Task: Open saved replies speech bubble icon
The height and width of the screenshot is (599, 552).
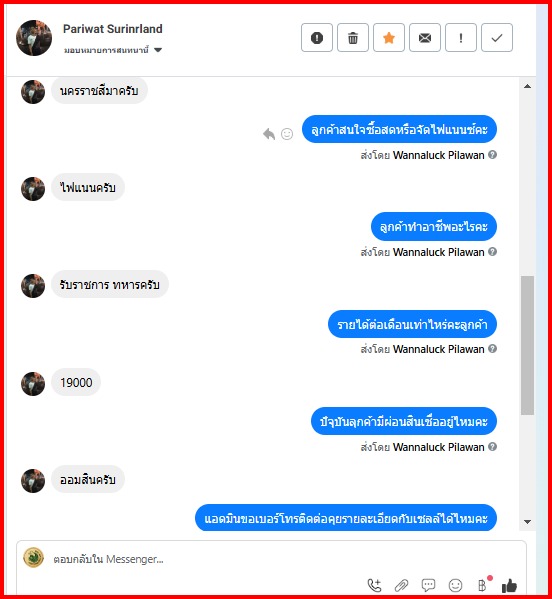Action: point(428,585)
